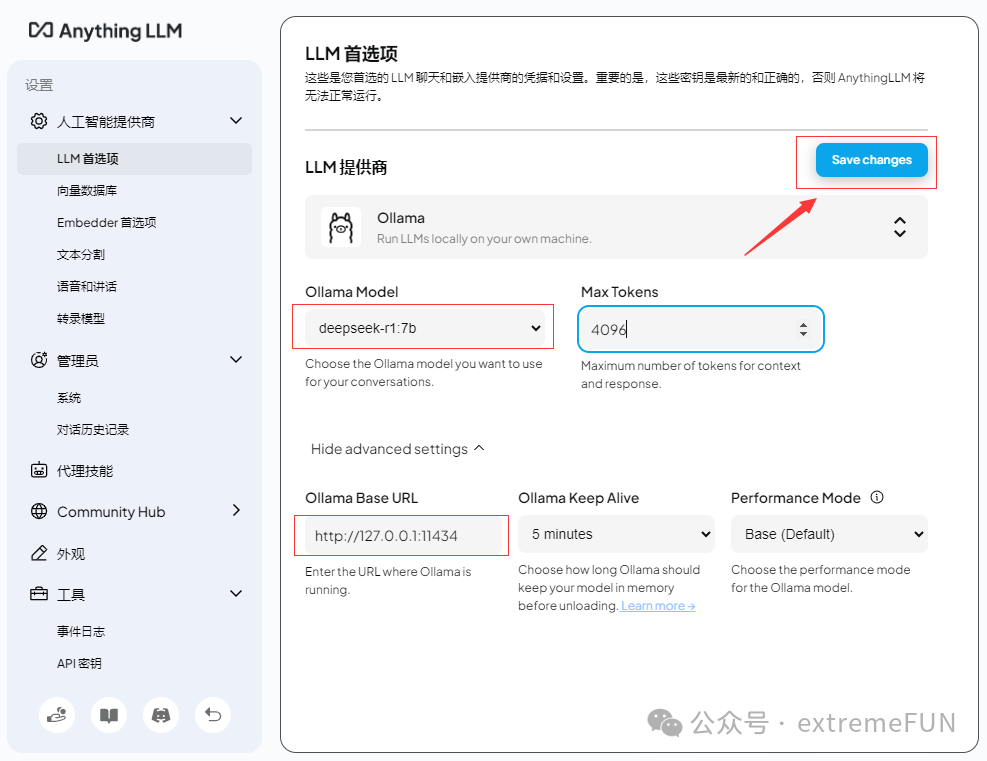Follow the Learn more link

click(658, 606)
